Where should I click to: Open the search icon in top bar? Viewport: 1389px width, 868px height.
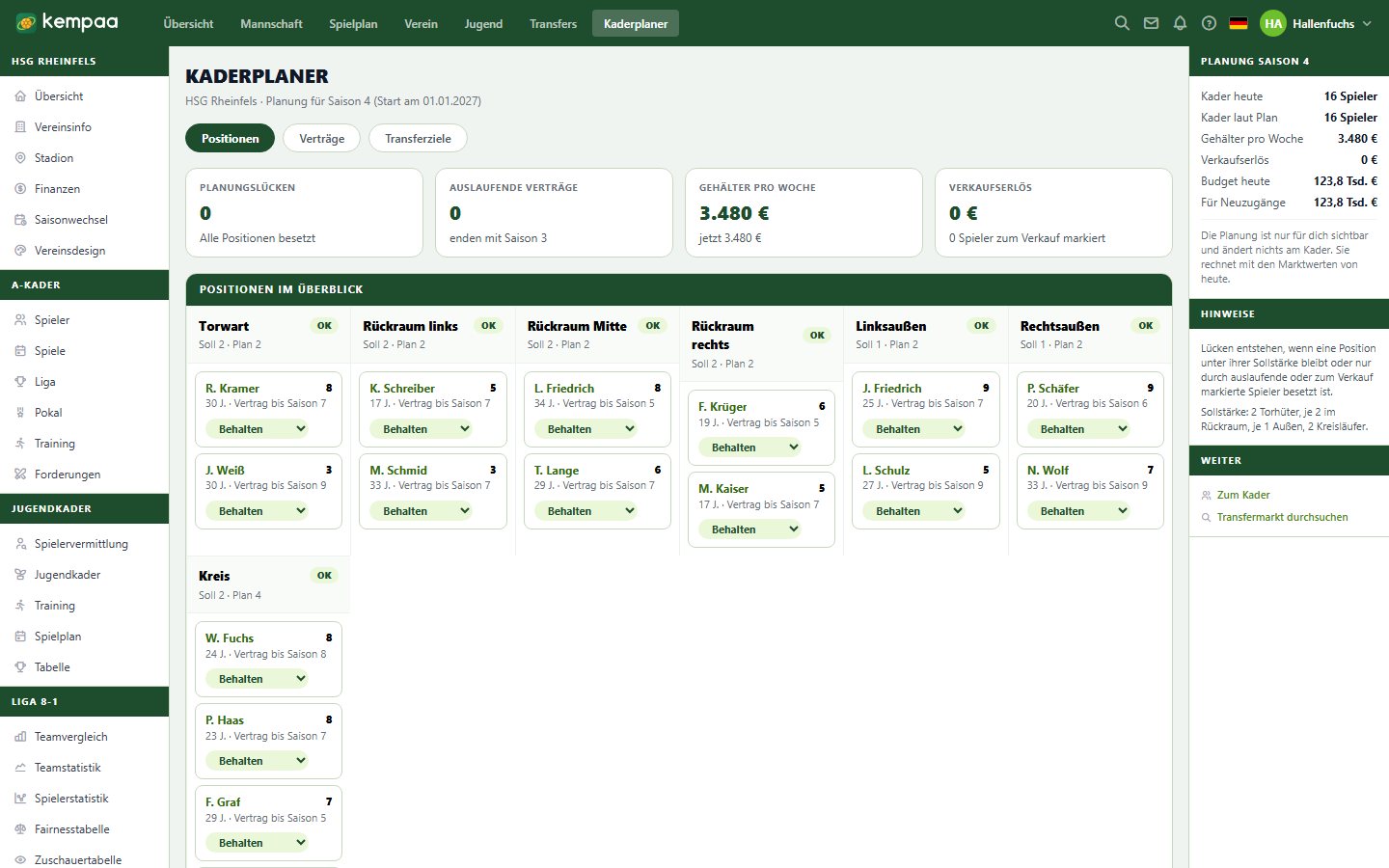pos(1122,23)
